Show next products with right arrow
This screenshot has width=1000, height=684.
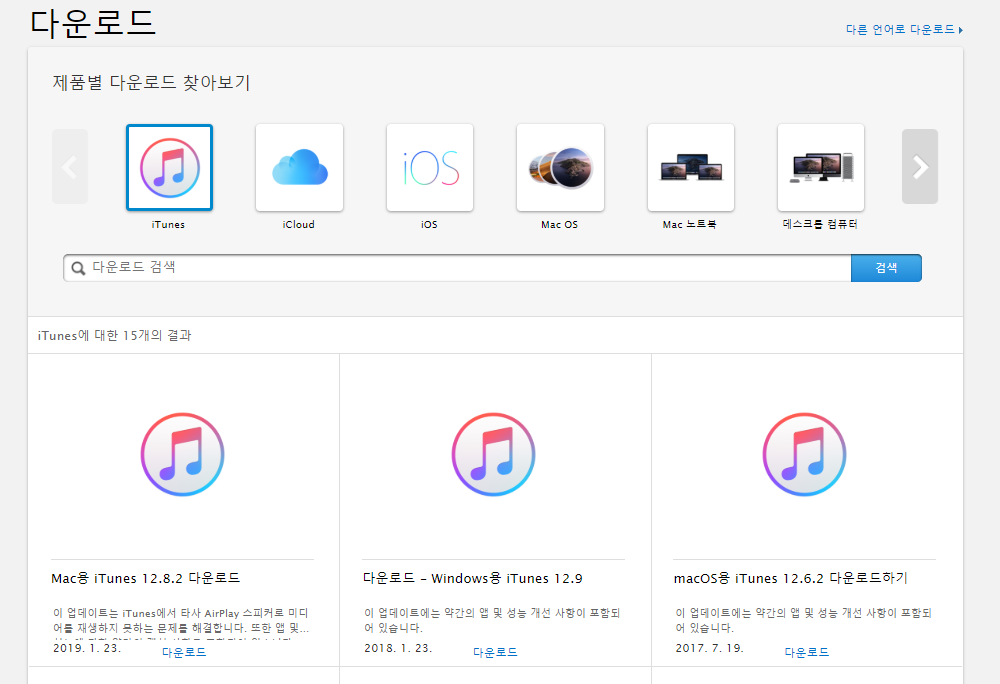coord(920,166)
